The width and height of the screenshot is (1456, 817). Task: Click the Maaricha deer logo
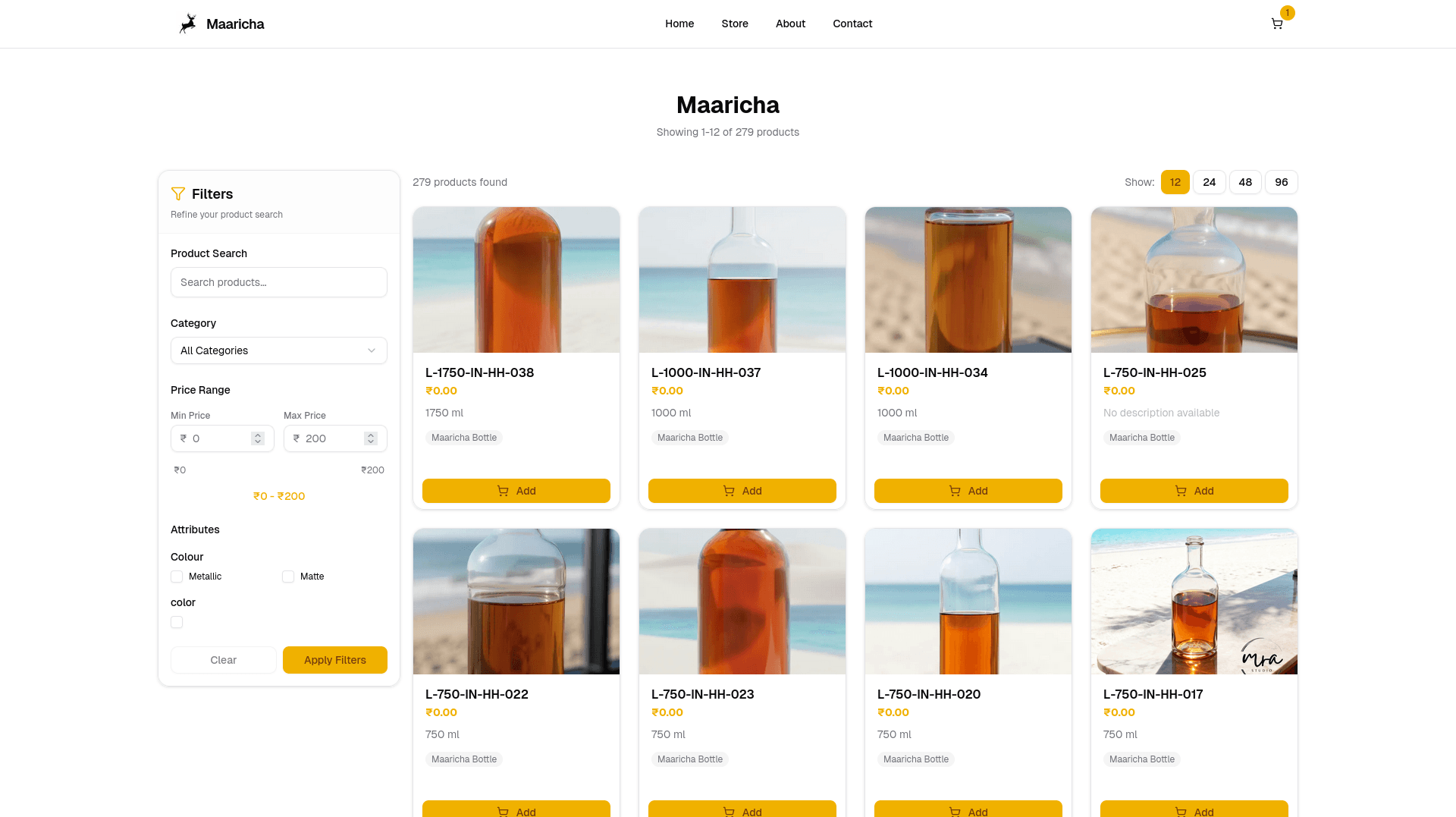point(187,23)
